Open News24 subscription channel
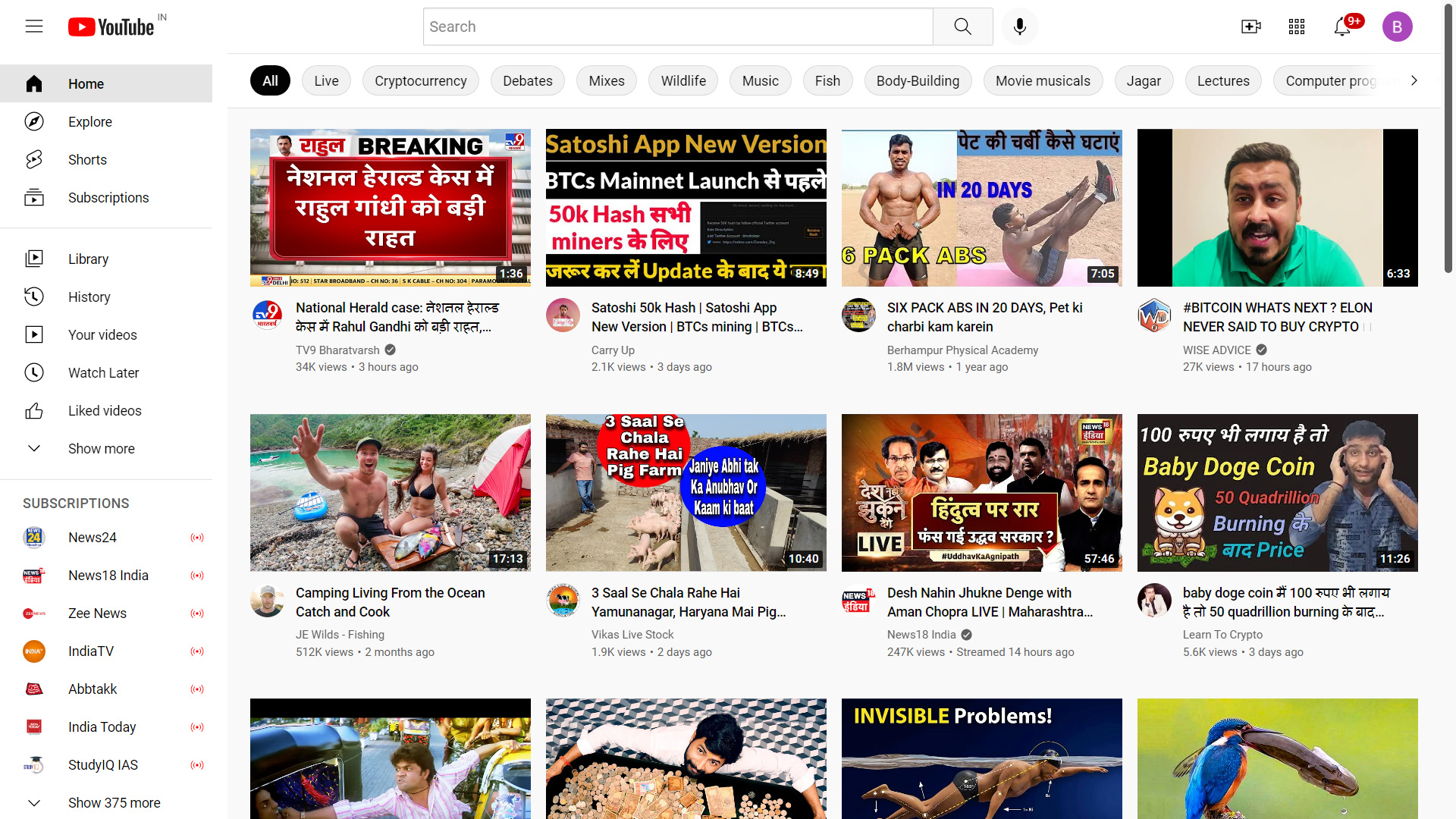The image size is (1456, 819). point(106,537)
